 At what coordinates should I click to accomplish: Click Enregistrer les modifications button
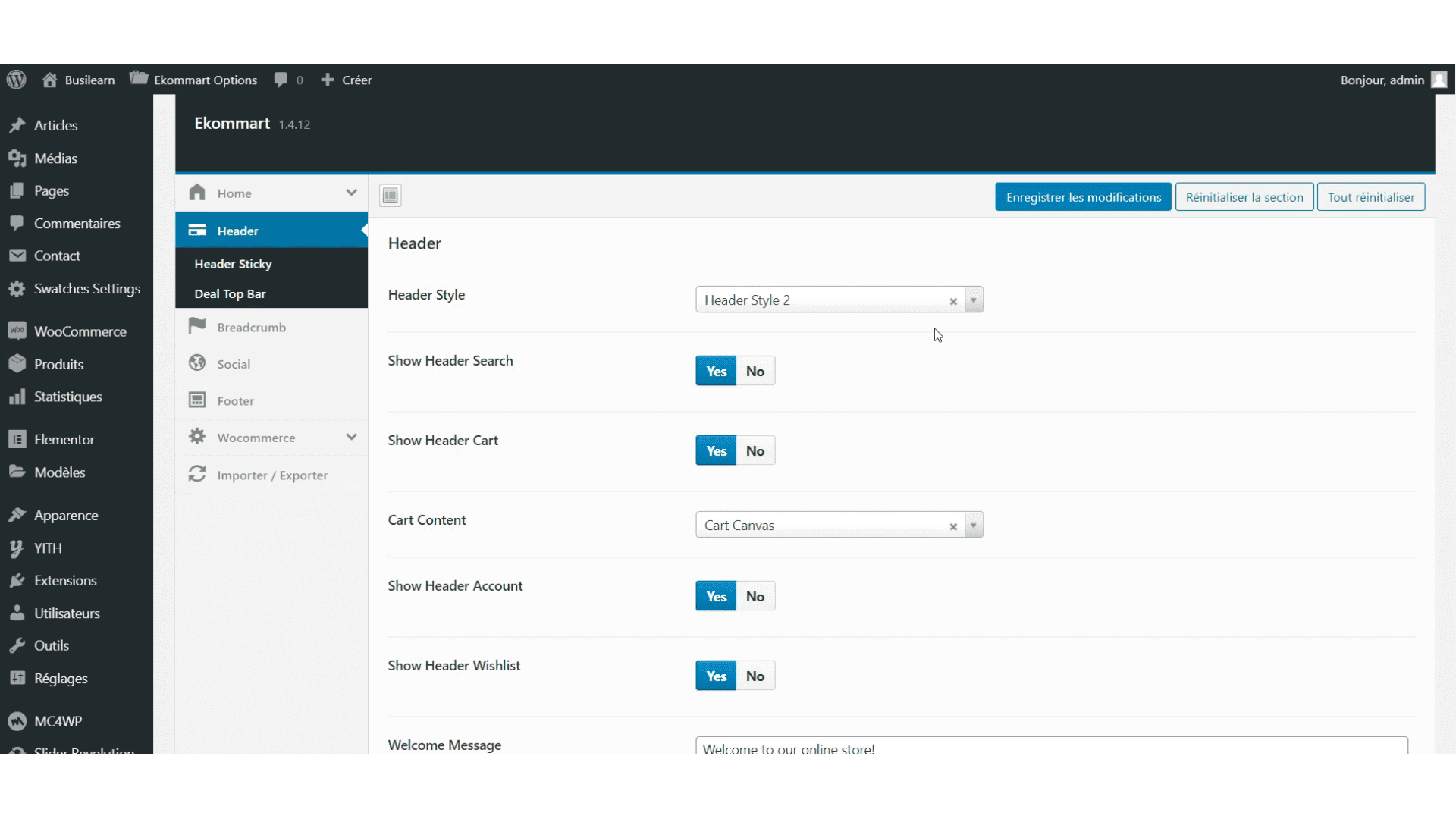[x=1083, y=197]
